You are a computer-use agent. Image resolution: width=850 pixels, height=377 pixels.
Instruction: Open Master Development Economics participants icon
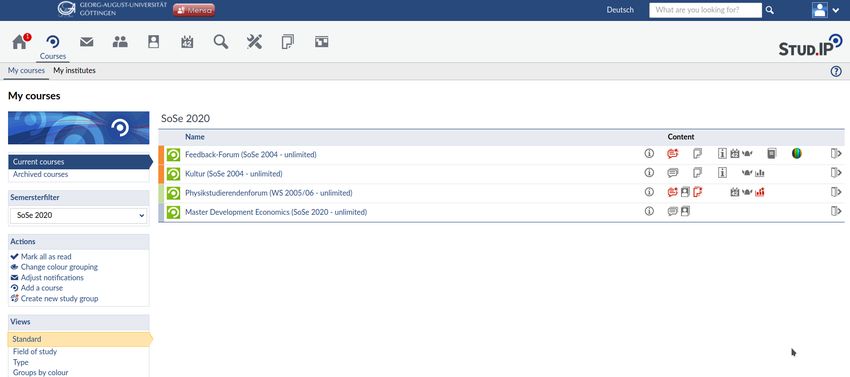click(685, 212)
